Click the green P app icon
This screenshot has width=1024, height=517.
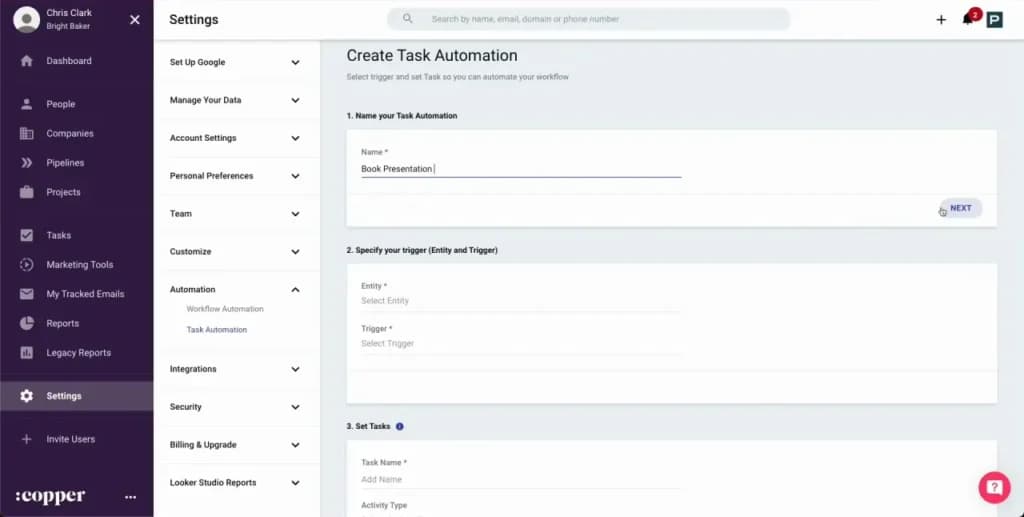(995, 20)
